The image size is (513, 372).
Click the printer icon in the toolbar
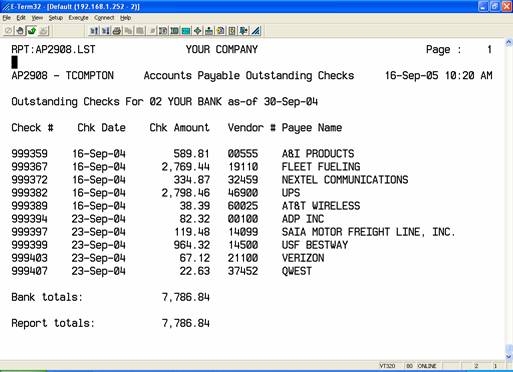coord(117,31)
